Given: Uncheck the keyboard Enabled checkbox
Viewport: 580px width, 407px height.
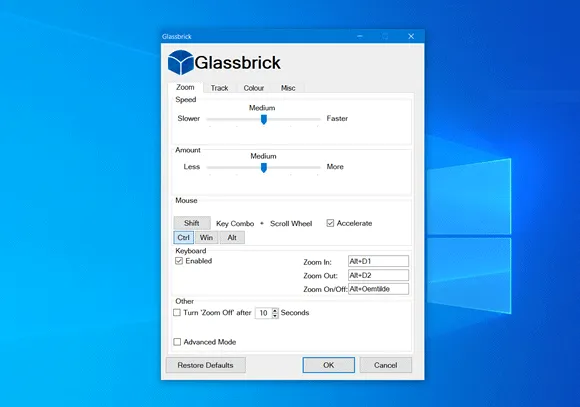Looking at the screenshot, I should (x=179, y=261).
